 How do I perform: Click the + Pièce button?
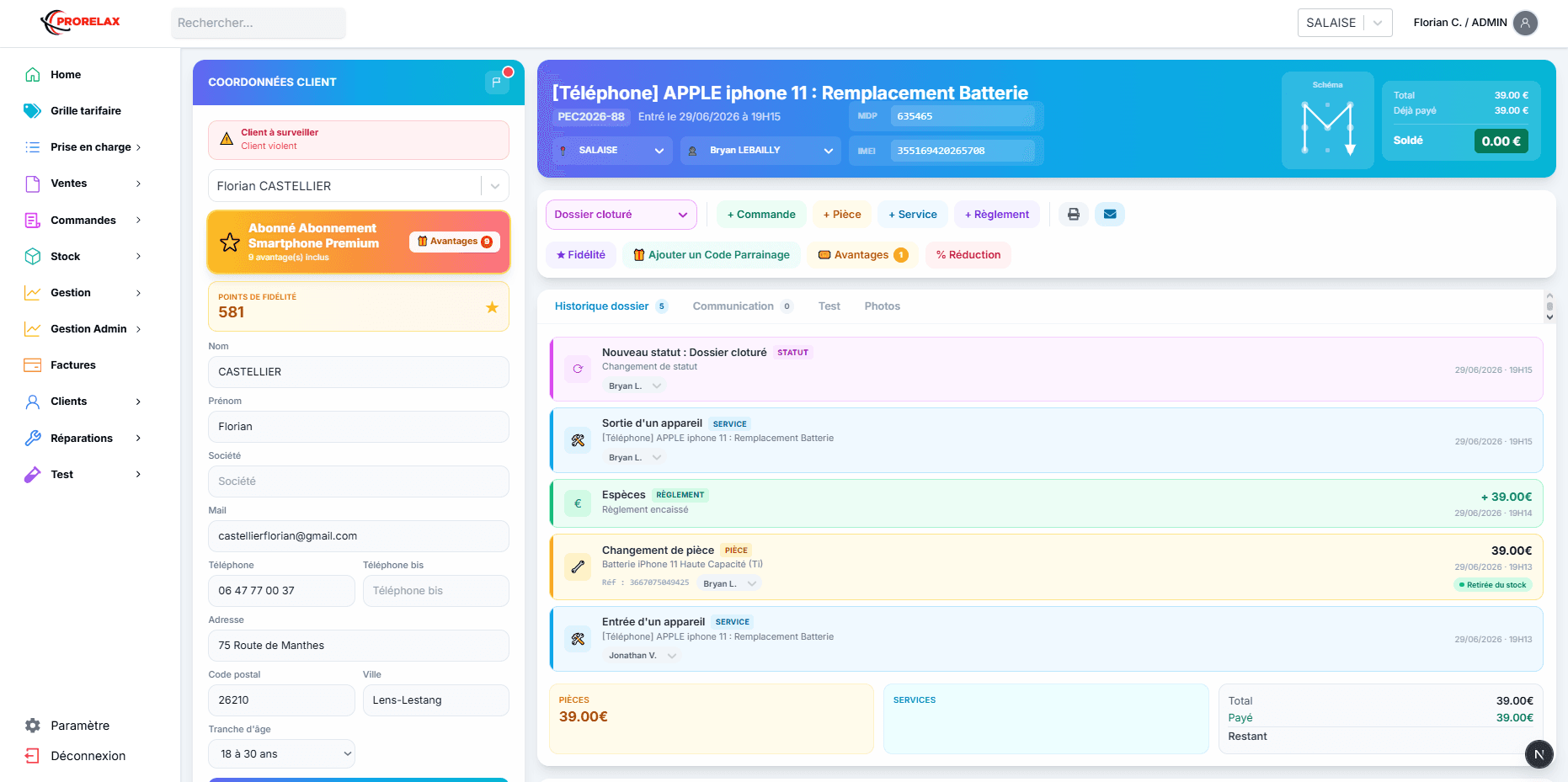point(842,215)
